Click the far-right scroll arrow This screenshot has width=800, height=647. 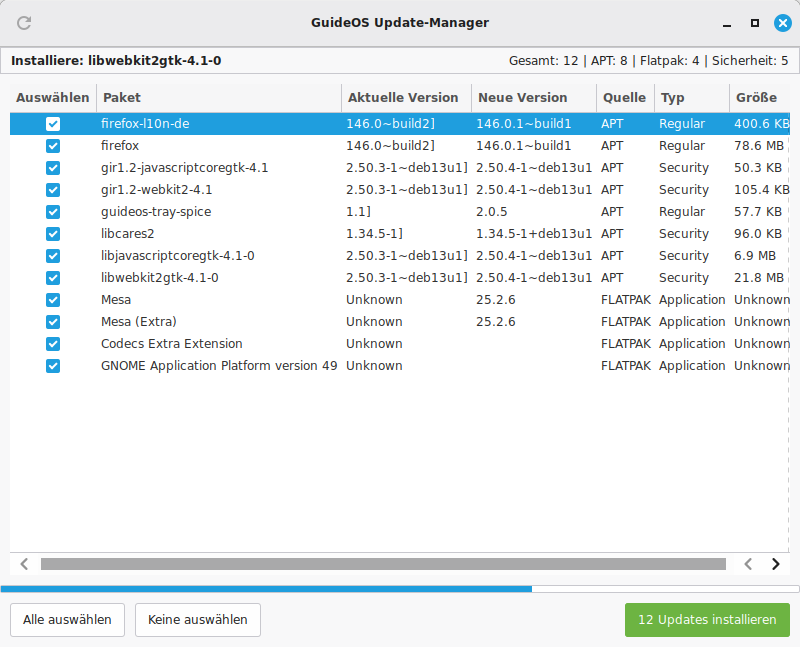pos(775,564)
